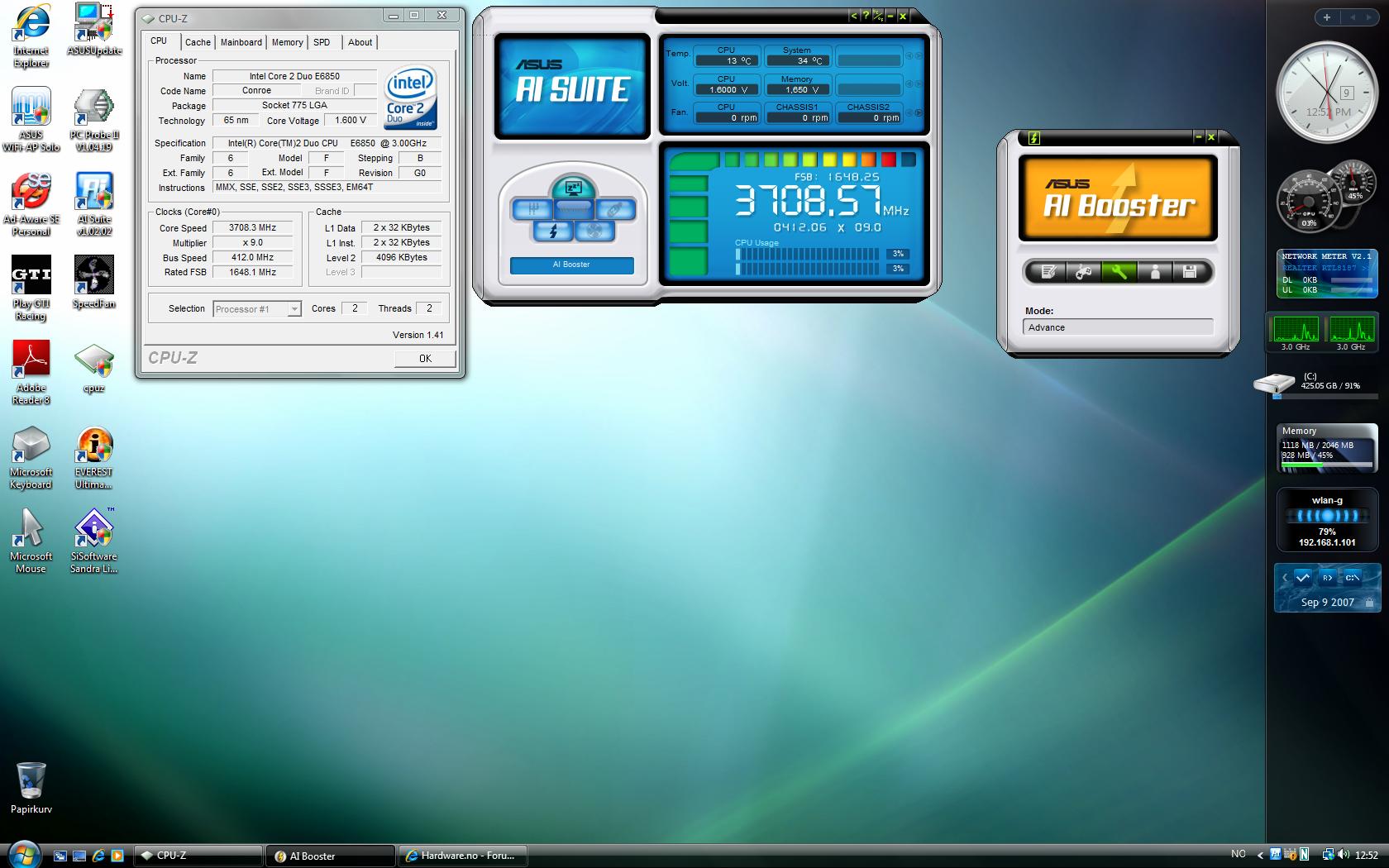Open ASUS WiFi-AP Solo desktop icon
Screen dimensions: 1389x868
click(x=31, y=120)
